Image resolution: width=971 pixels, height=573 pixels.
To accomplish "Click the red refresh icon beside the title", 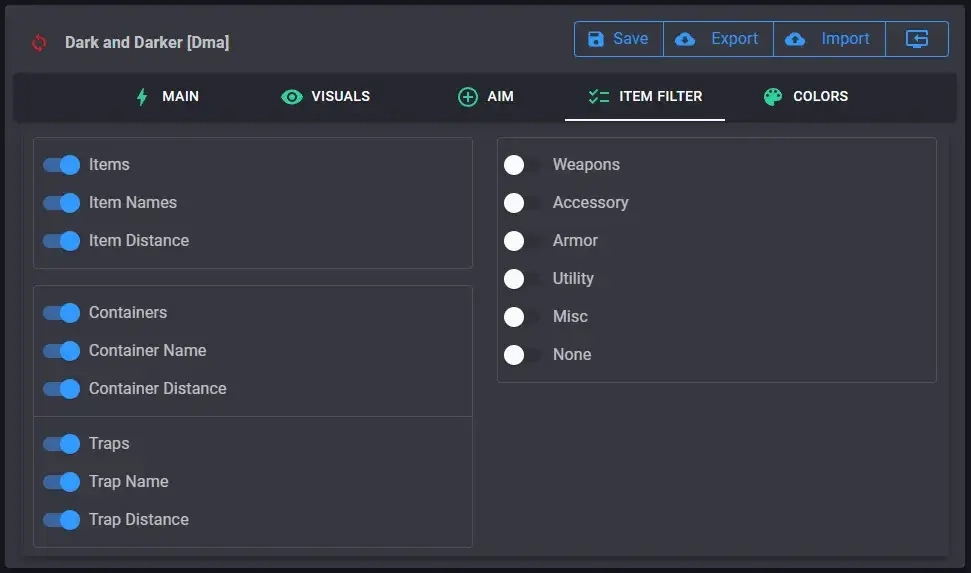I will 39,43.
